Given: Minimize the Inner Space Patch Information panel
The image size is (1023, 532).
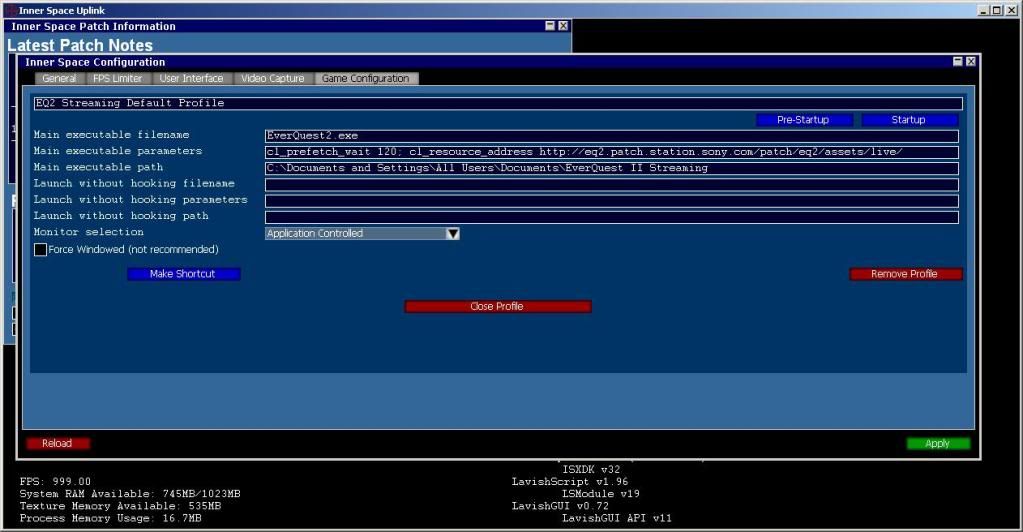Looking at the screenshot, I should pos(550,26).
